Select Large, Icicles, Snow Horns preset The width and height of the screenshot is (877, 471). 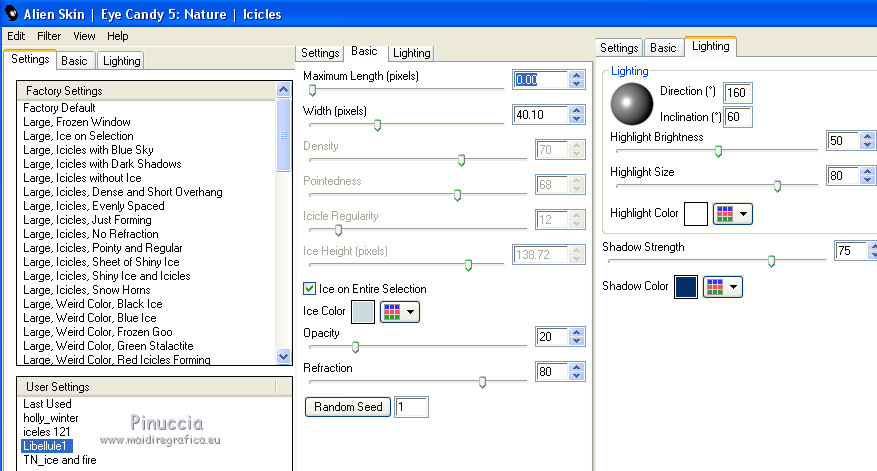coord(87,290)
